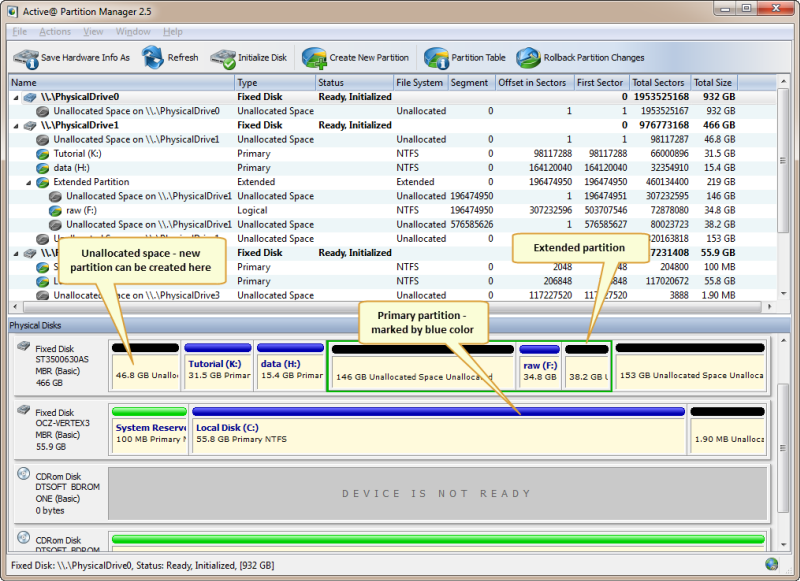The image size is (800, 581).
Task: Click the drive icon for Tutorial (K:)
Action: (44, 154)
